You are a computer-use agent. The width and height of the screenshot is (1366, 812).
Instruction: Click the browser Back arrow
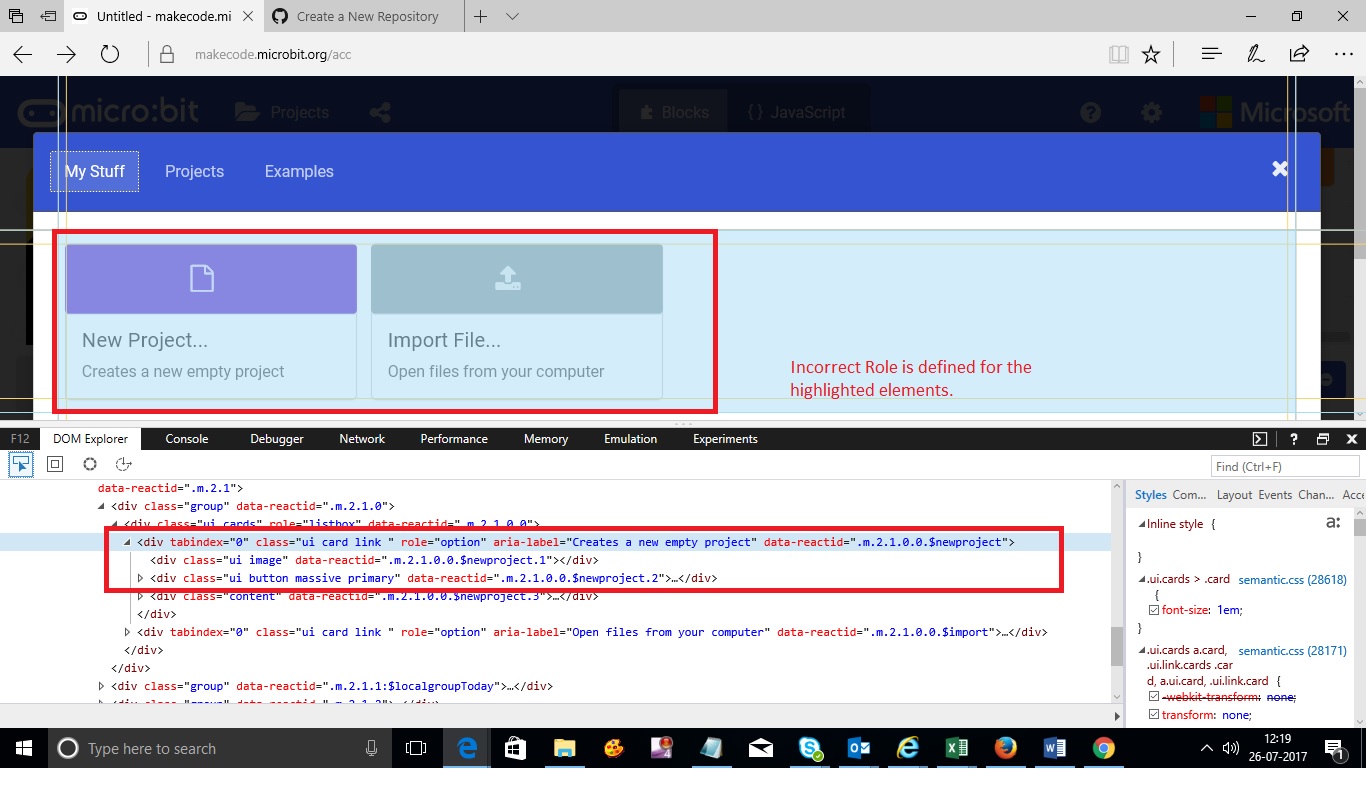point(22,55)
